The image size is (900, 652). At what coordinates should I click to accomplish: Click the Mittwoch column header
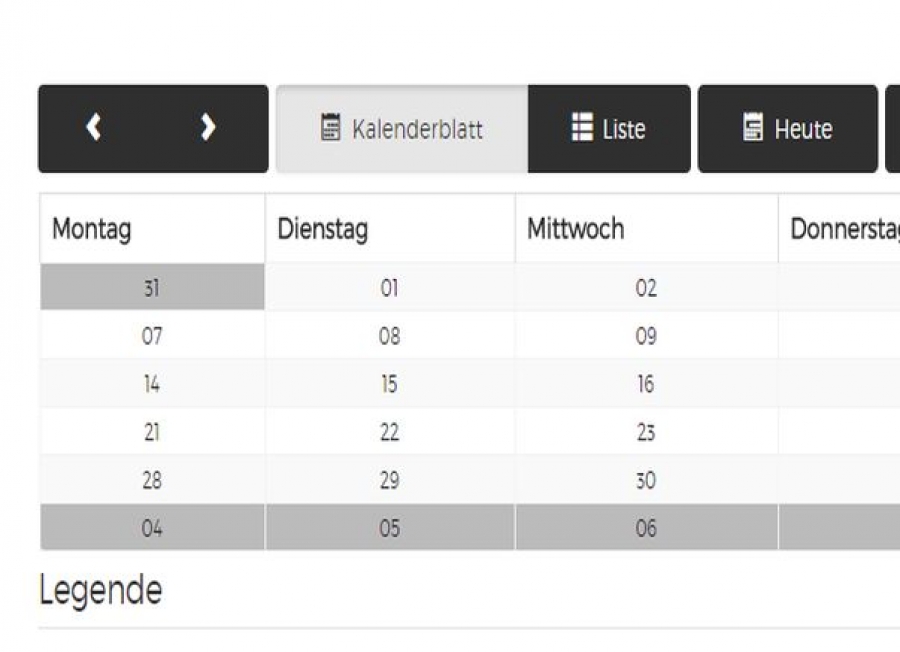coord(575,229)
